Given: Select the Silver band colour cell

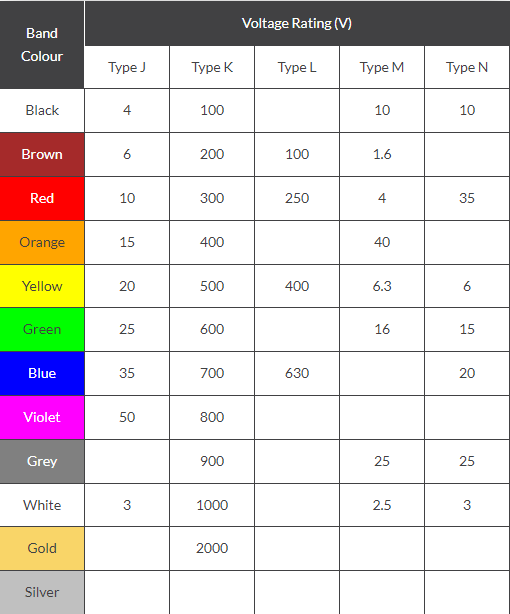Looking at the screenshot, I should point(42,592).
